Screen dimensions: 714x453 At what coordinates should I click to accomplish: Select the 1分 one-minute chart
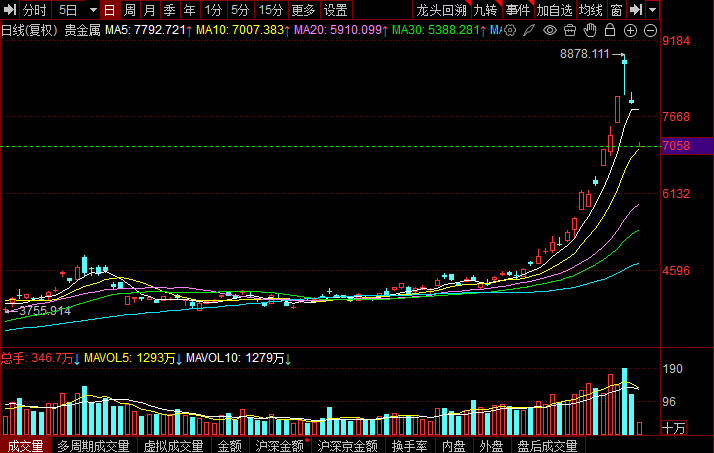point(213,10)
